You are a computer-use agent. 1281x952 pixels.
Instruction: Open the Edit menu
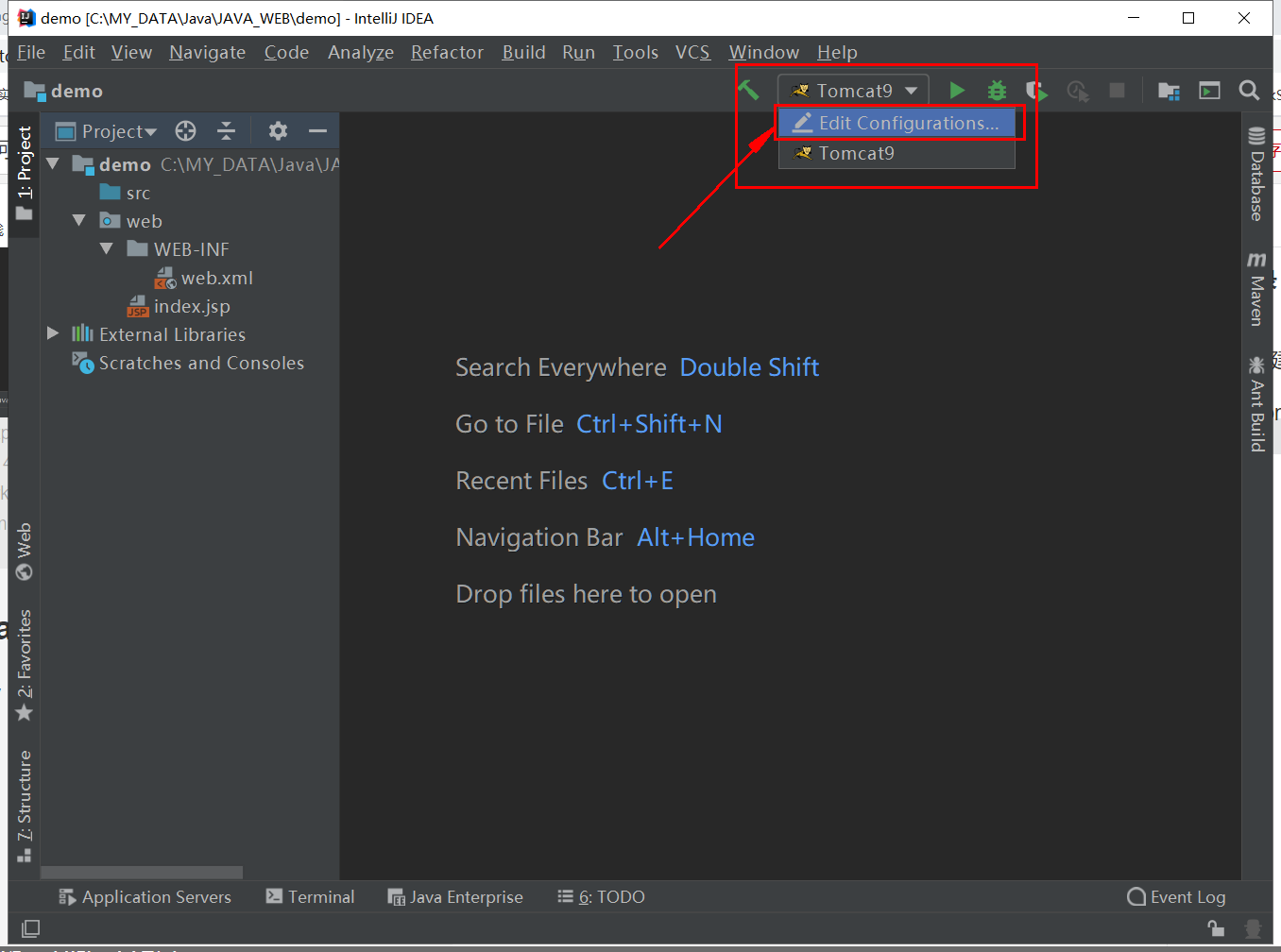point(79,52)
